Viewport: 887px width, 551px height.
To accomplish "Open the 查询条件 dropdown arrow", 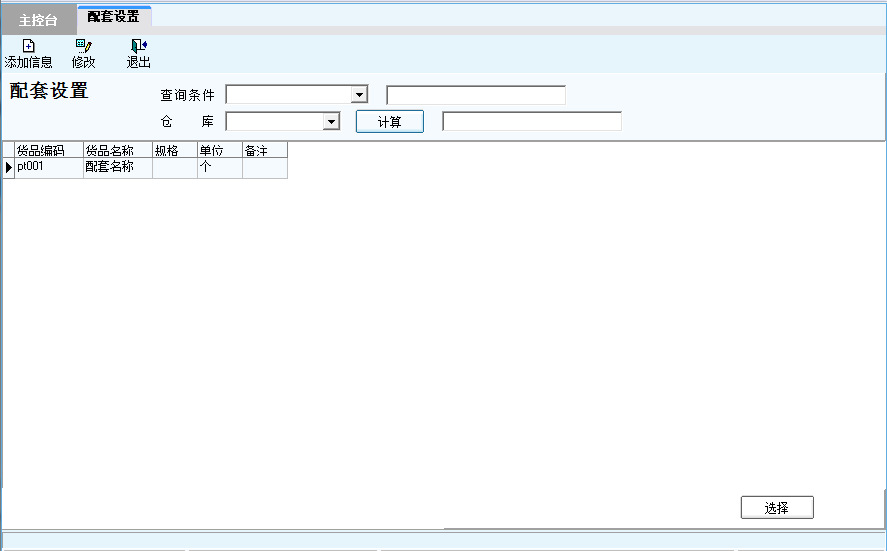I will tap(359, 94).
